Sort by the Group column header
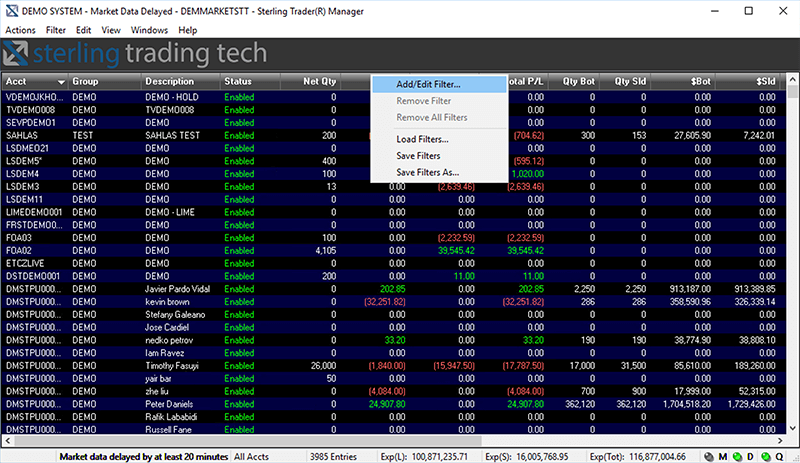 coord(105,82)
